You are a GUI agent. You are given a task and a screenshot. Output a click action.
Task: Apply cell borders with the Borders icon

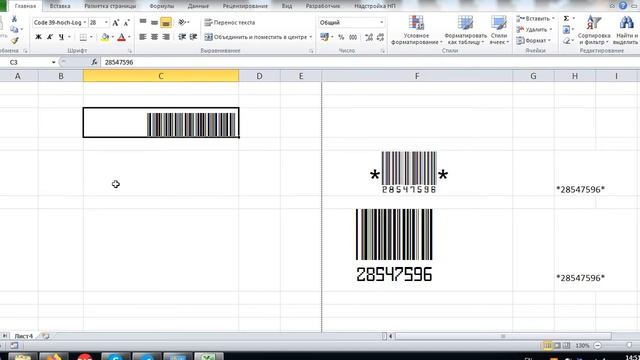[x=83, y=37]
